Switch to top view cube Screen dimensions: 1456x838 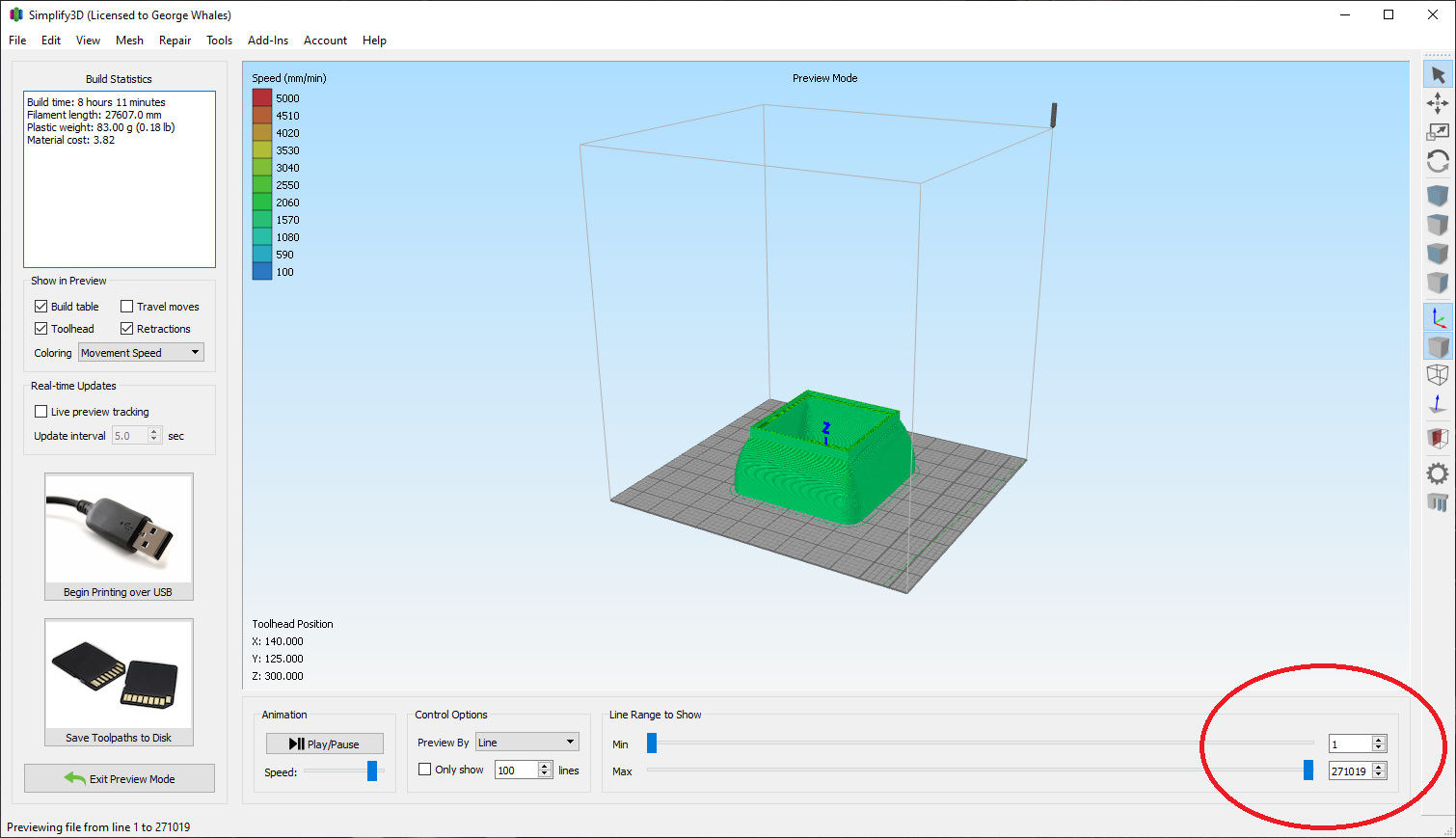[x=1438, y=225]
